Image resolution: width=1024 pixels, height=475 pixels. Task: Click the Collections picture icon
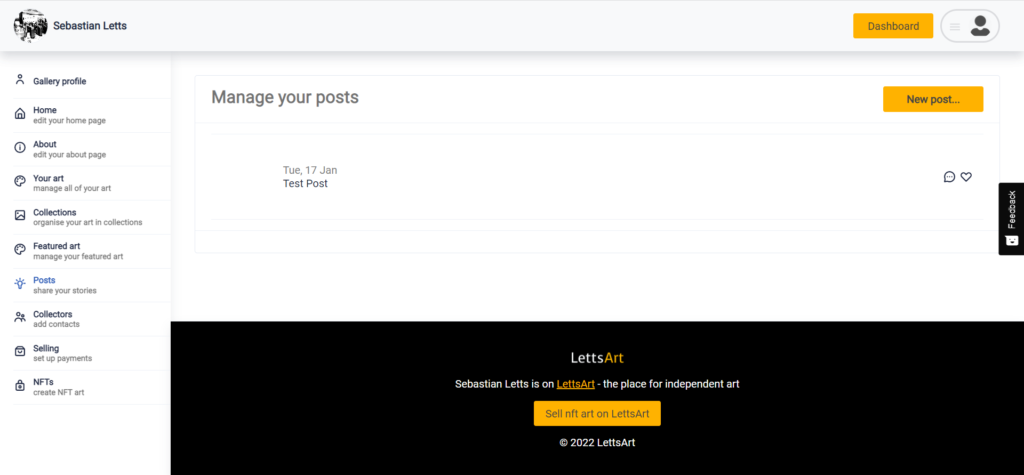20,215
